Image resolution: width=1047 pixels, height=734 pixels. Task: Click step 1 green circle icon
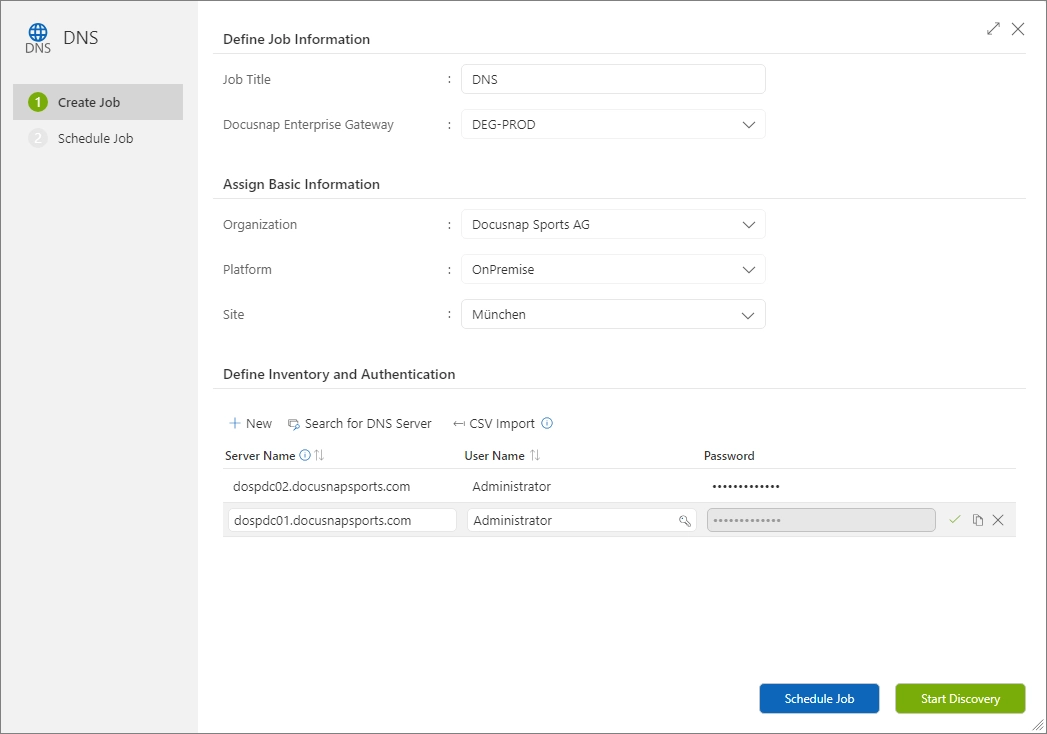click(38, 102)
